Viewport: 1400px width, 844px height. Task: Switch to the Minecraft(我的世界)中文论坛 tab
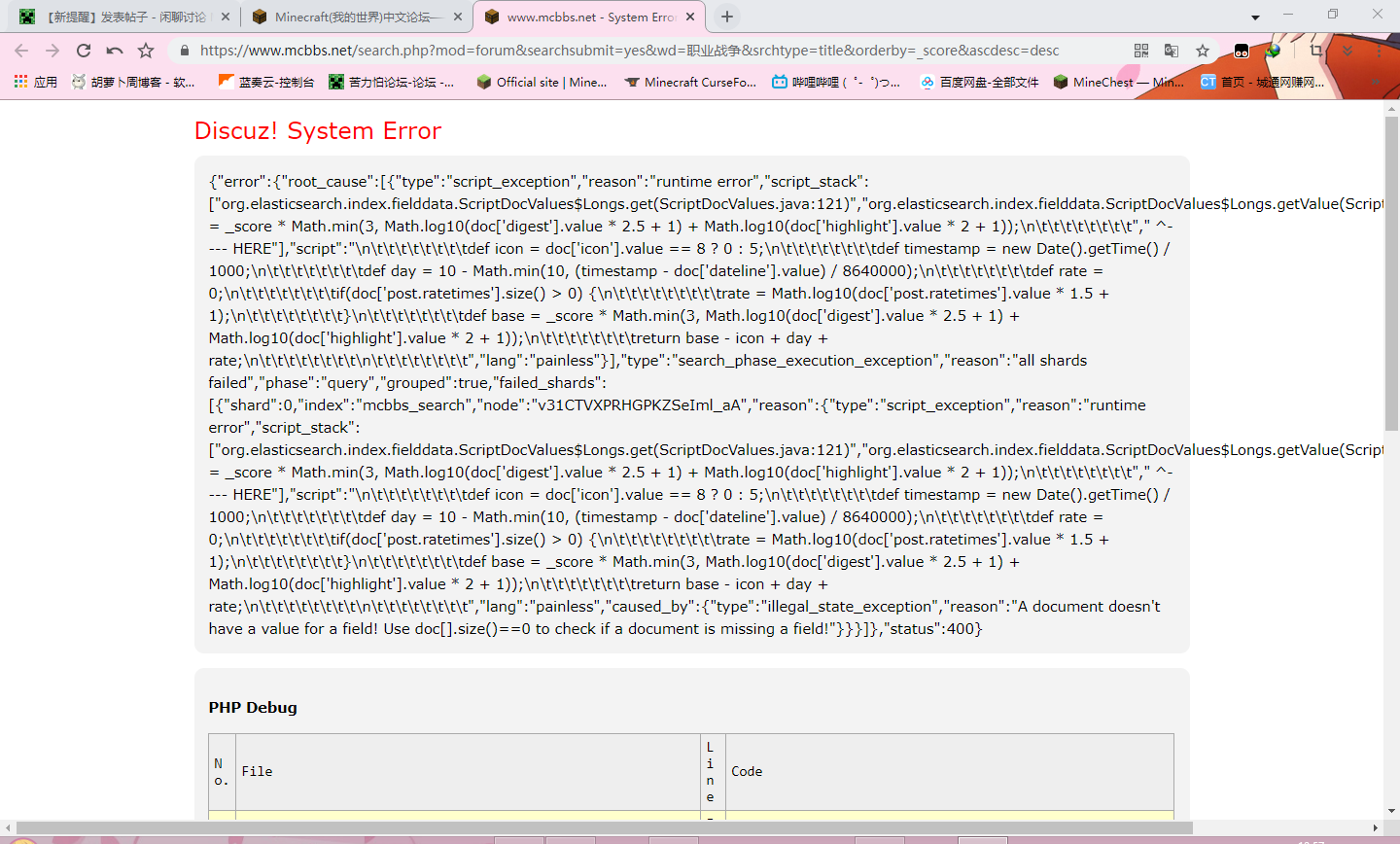click(x=357, y=17)
